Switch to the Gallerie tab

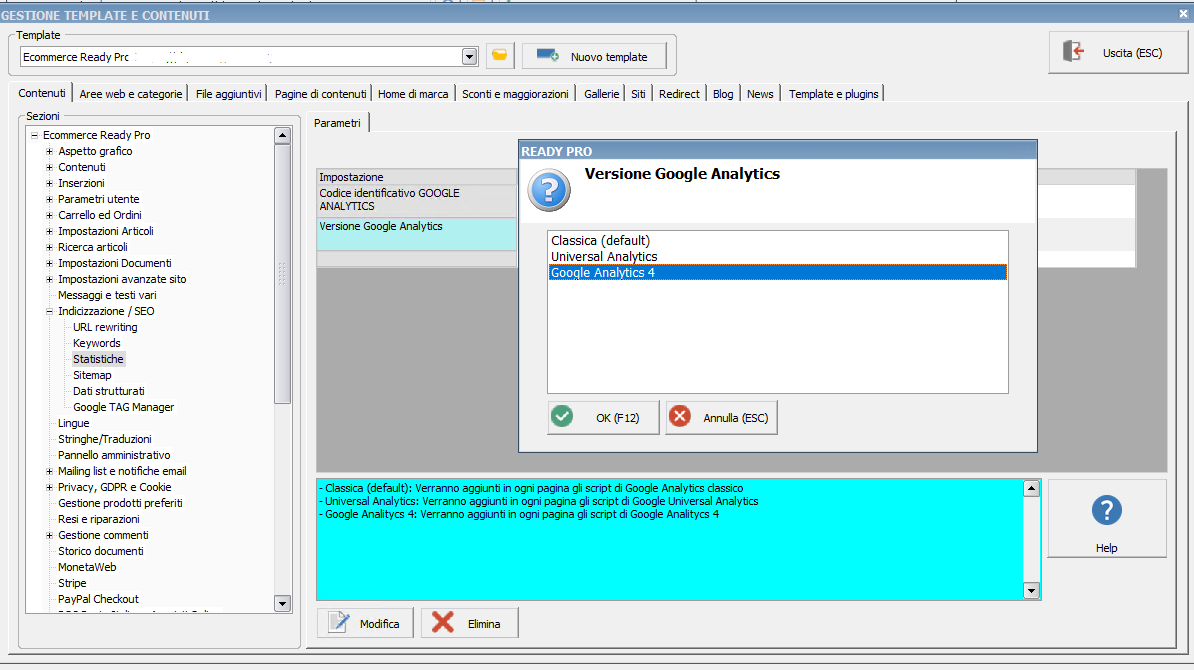click(602, 94)
